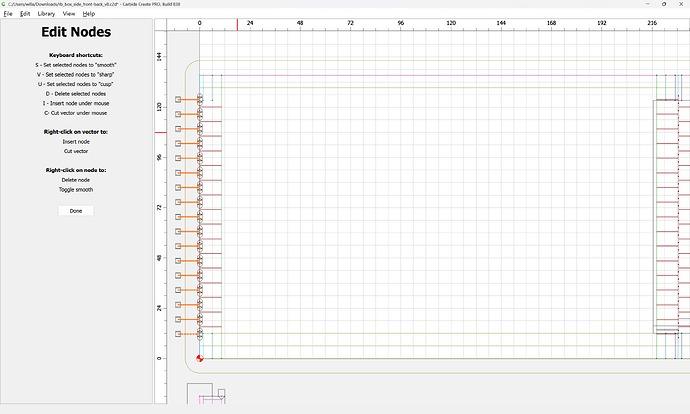Pick the topmost circular node on left column
Viewport: 690px width, 414px height.
(200, 97)
